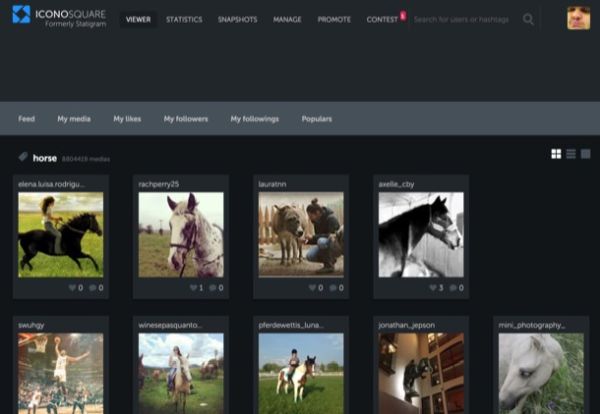This screenshot has height=414, width=600.
Task: Open the Snapshots menu
Action: click(237, 19)
